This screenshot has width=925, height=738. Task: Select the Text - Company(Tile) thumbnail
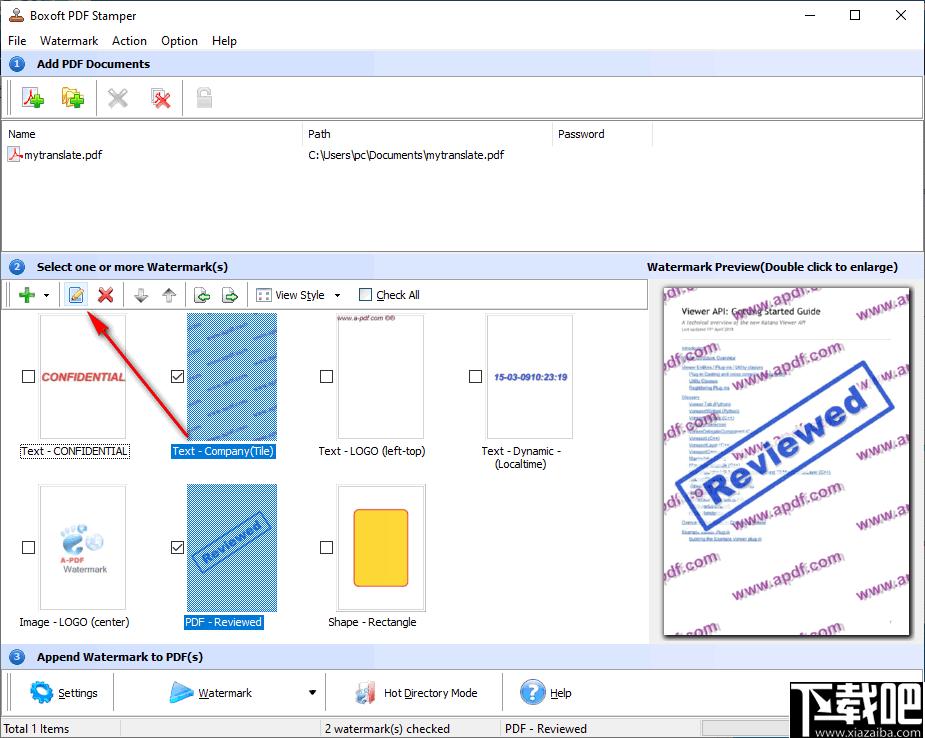(232, 376)
